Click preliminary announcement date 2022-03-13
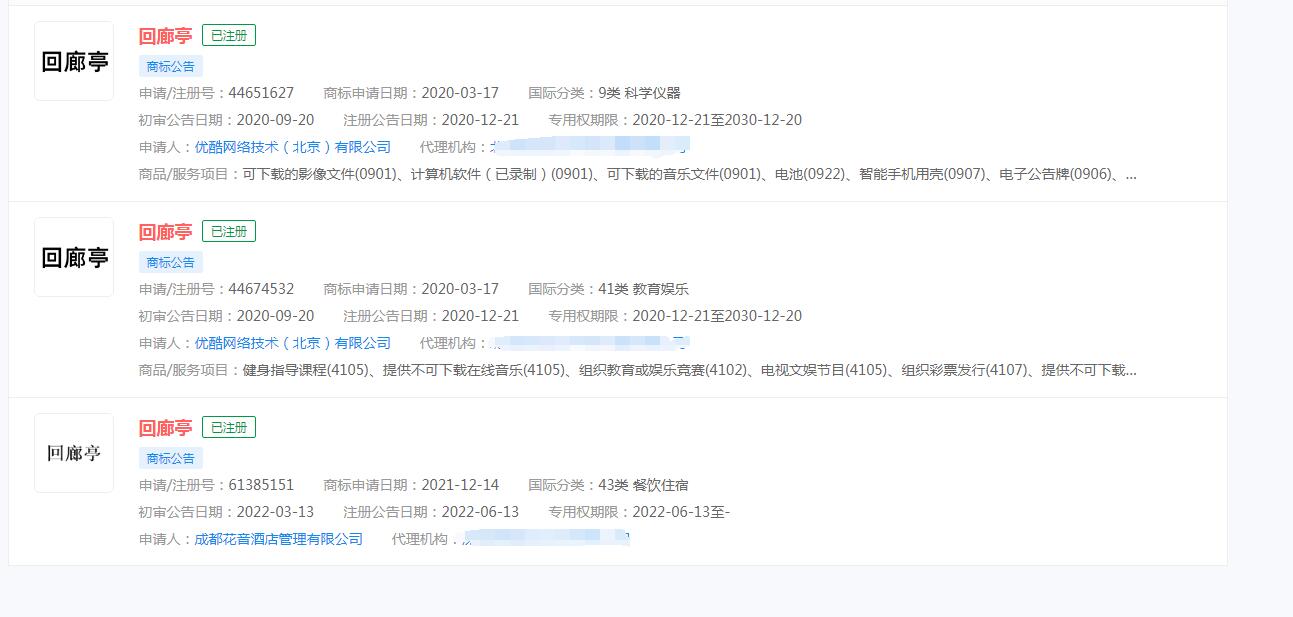The image size is (1293, 617). (275, 512)
